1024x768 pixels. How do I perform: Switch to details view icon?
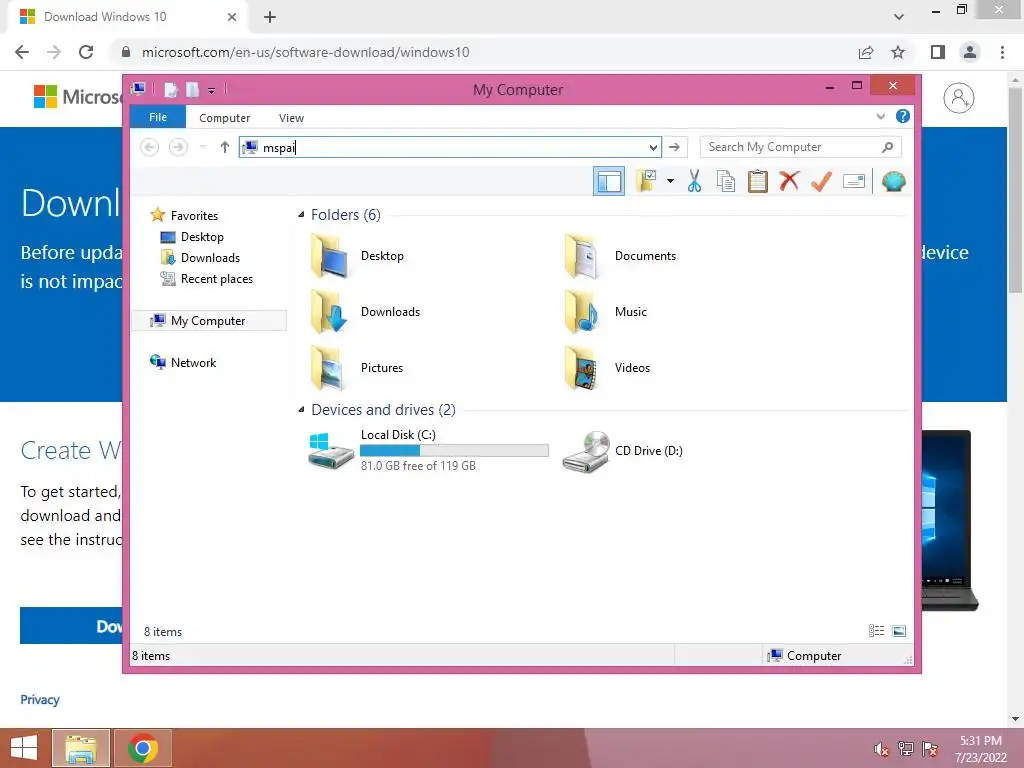pos(876,630)
